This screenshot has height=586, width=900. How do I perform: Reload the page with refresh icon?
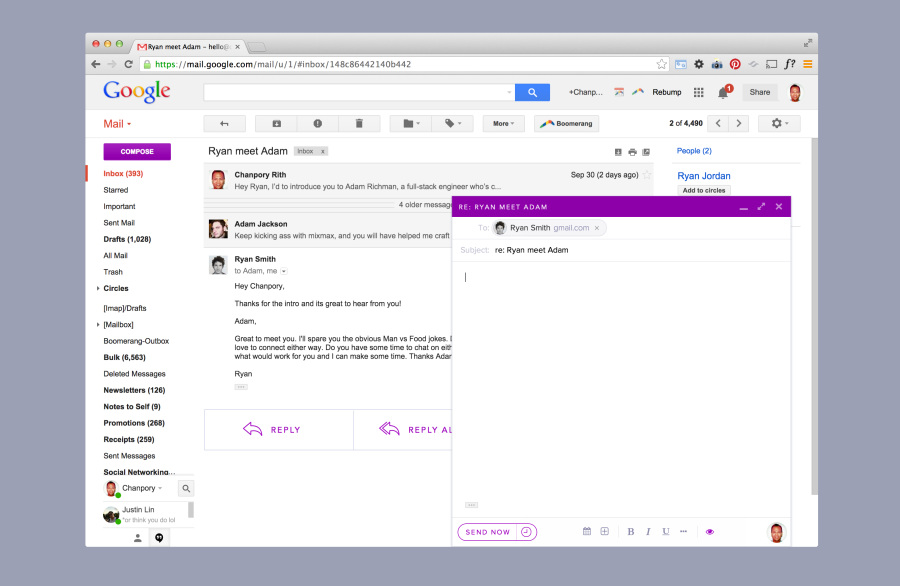coord(129,64)
